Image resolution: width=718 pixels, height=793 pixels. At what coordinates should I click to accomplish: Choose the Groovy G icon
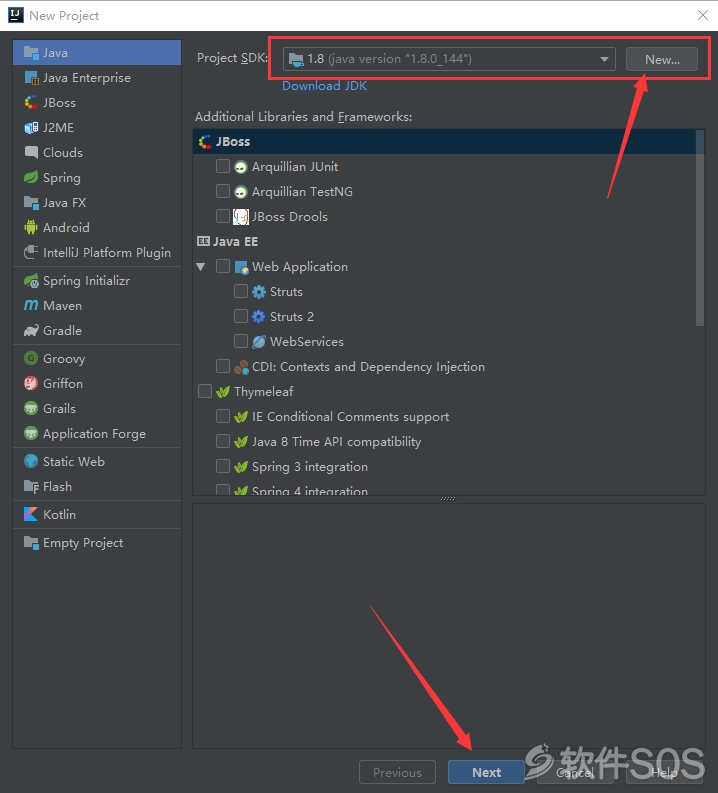click(x=31, y=359)
